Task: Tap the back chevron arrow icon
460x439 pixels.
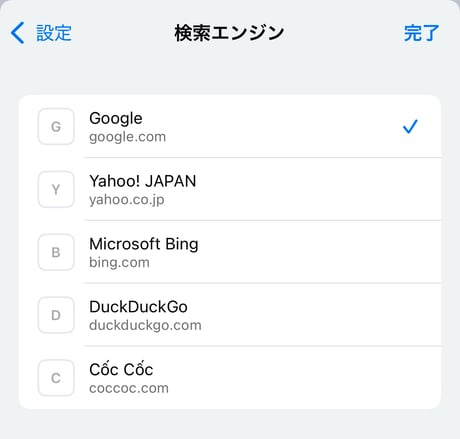Action: point(17,33)
